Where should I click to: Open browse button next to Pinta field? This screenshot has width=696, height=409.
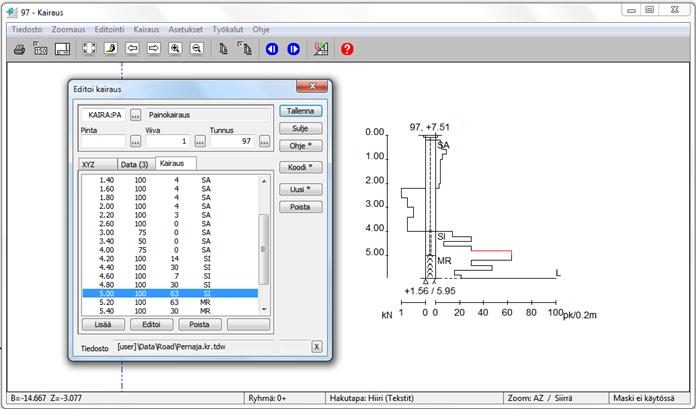[x=135, y=141]
